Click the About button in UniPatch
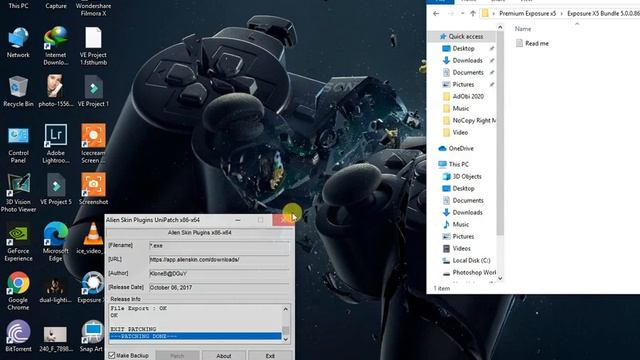Image resolution: width=640 pixels, height=360 pixels. pos(223,356)
